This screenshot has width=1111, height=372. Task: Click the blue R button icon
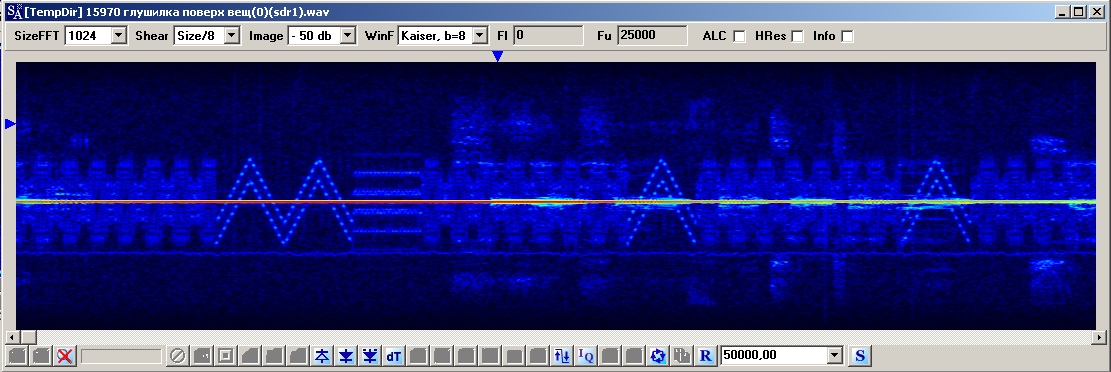point(705,356)
